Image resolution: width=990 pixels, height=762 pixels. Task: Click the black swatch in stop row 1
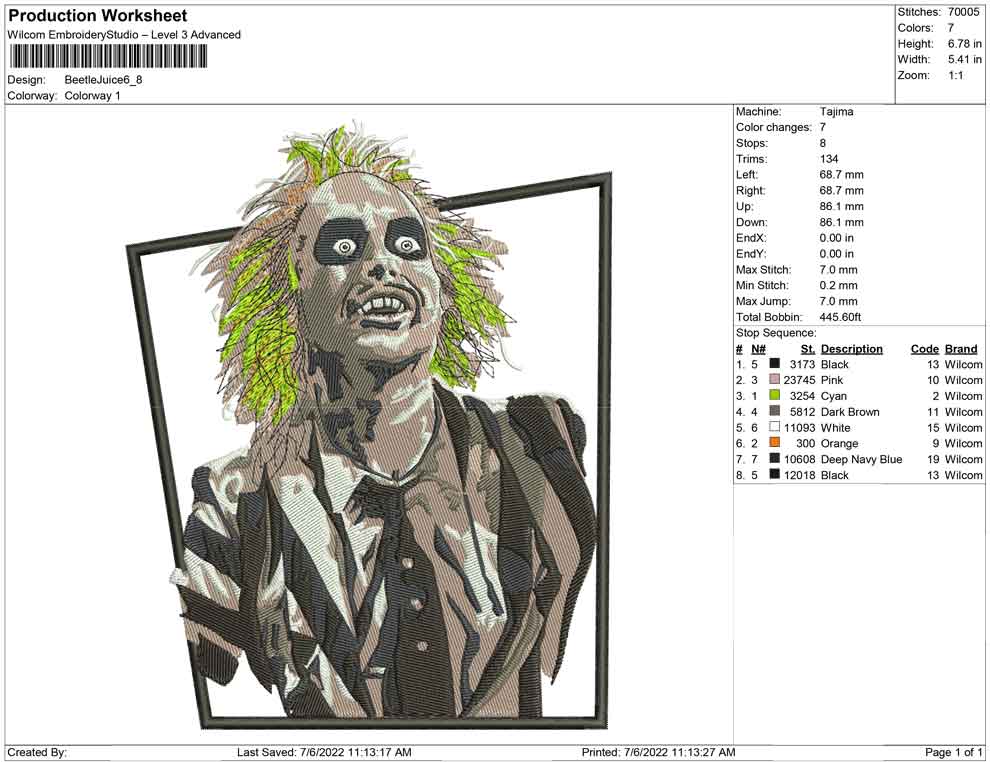(775, 364)
